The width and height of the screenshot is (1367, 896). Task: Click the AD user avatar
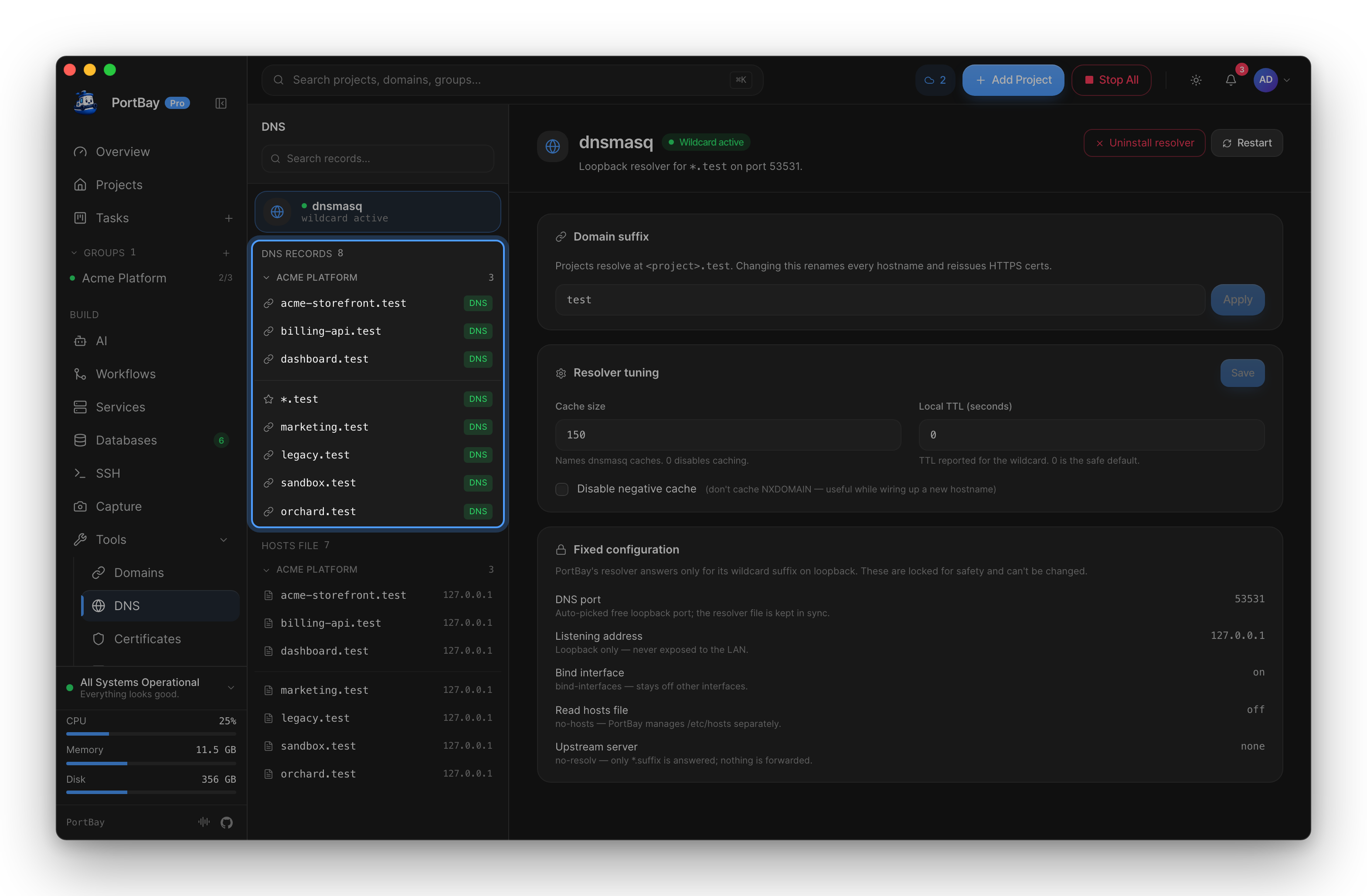1266,81
